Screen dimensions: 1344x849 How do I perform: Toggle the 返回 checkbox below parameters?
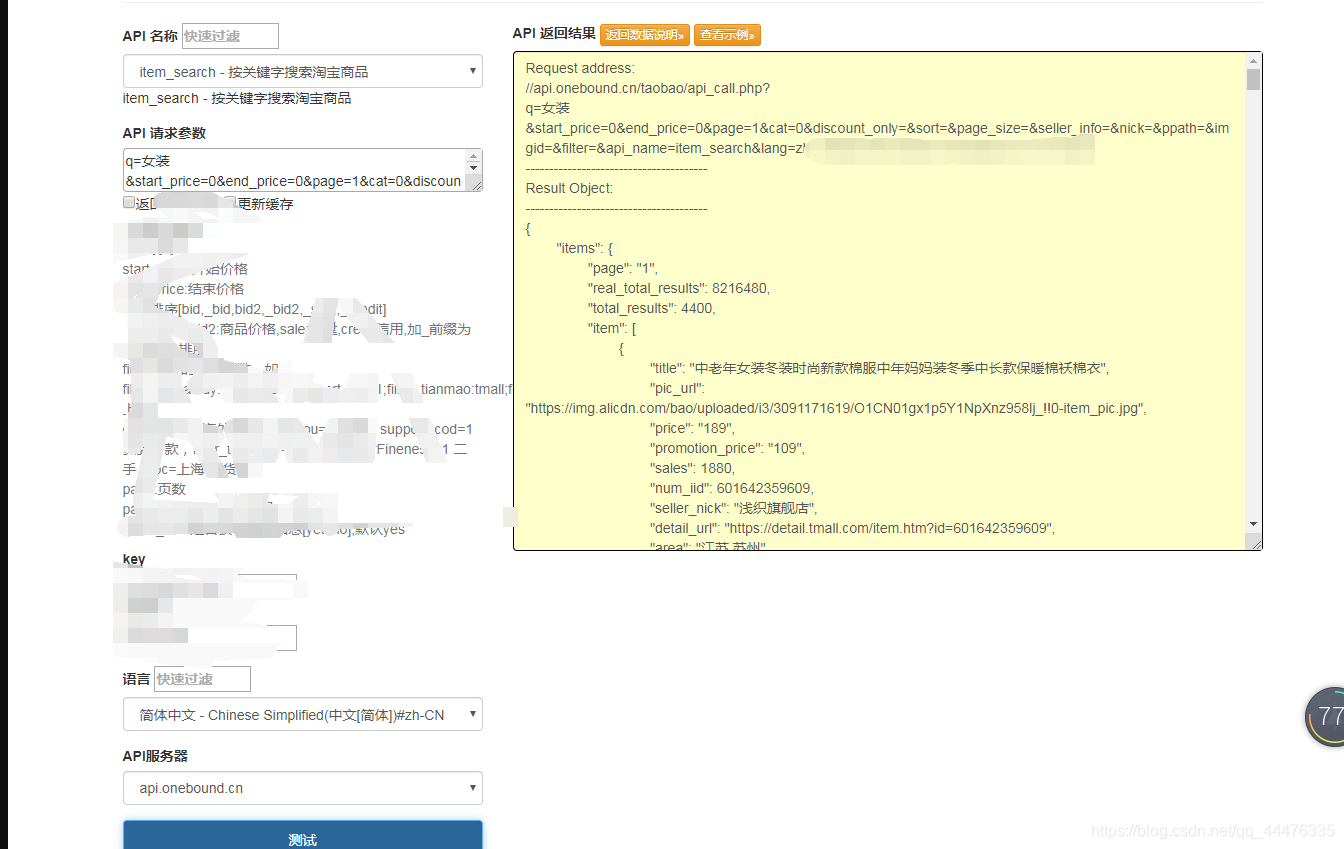coord(129,202)
